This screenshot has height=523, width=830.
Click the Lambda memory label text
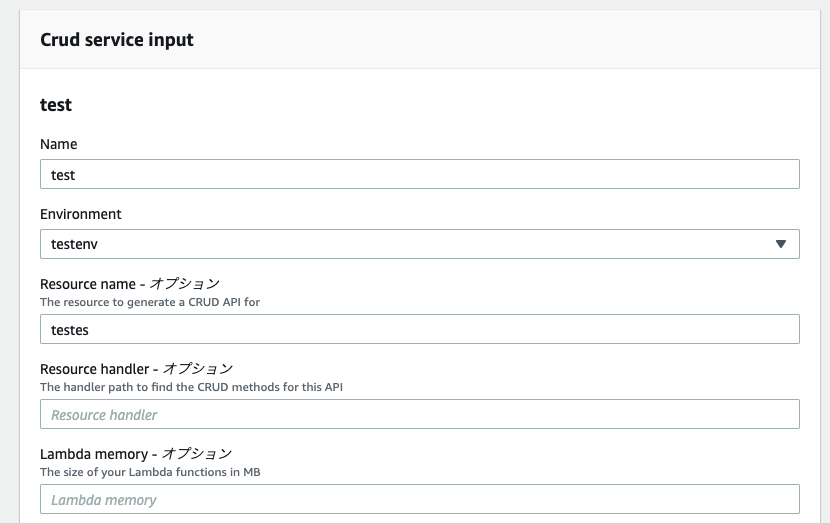point(95,454)
